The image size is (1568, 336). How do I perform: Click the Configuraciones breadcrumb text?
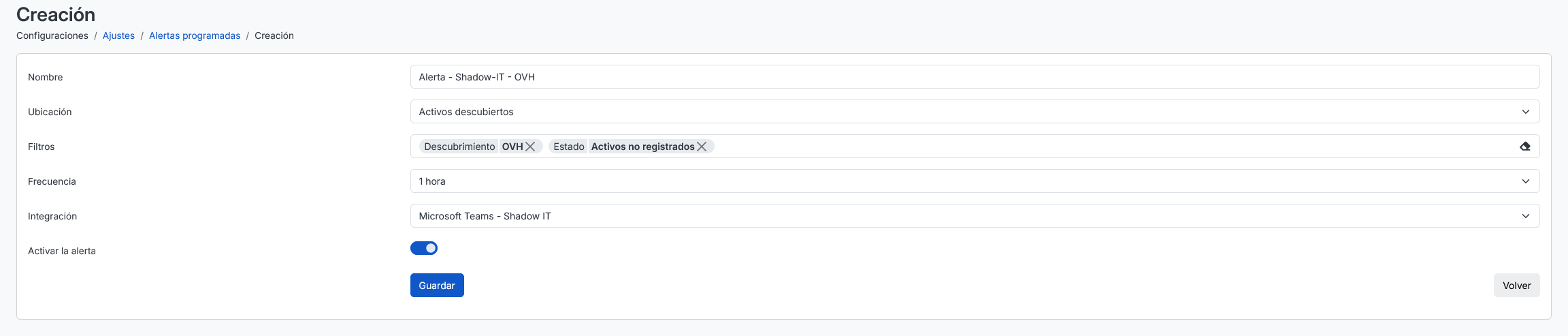(x=52, y=35)
